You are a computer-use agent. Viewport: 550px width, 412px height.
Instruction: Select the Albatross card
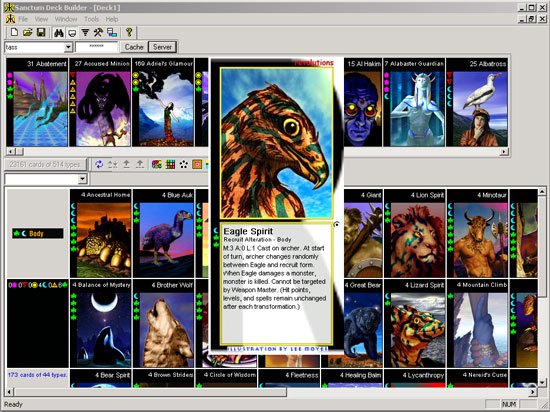click(477, 102)
